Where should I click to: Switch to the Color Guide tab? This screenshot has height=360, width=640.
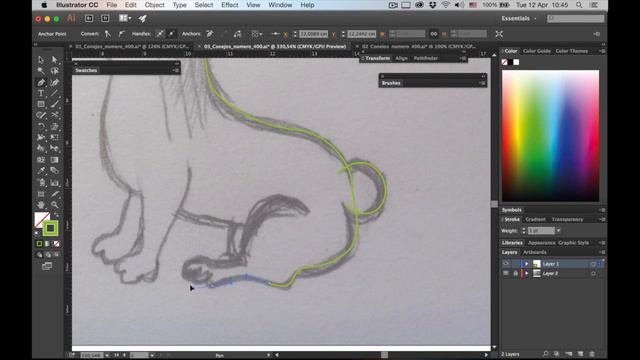[x=536, y=51]
